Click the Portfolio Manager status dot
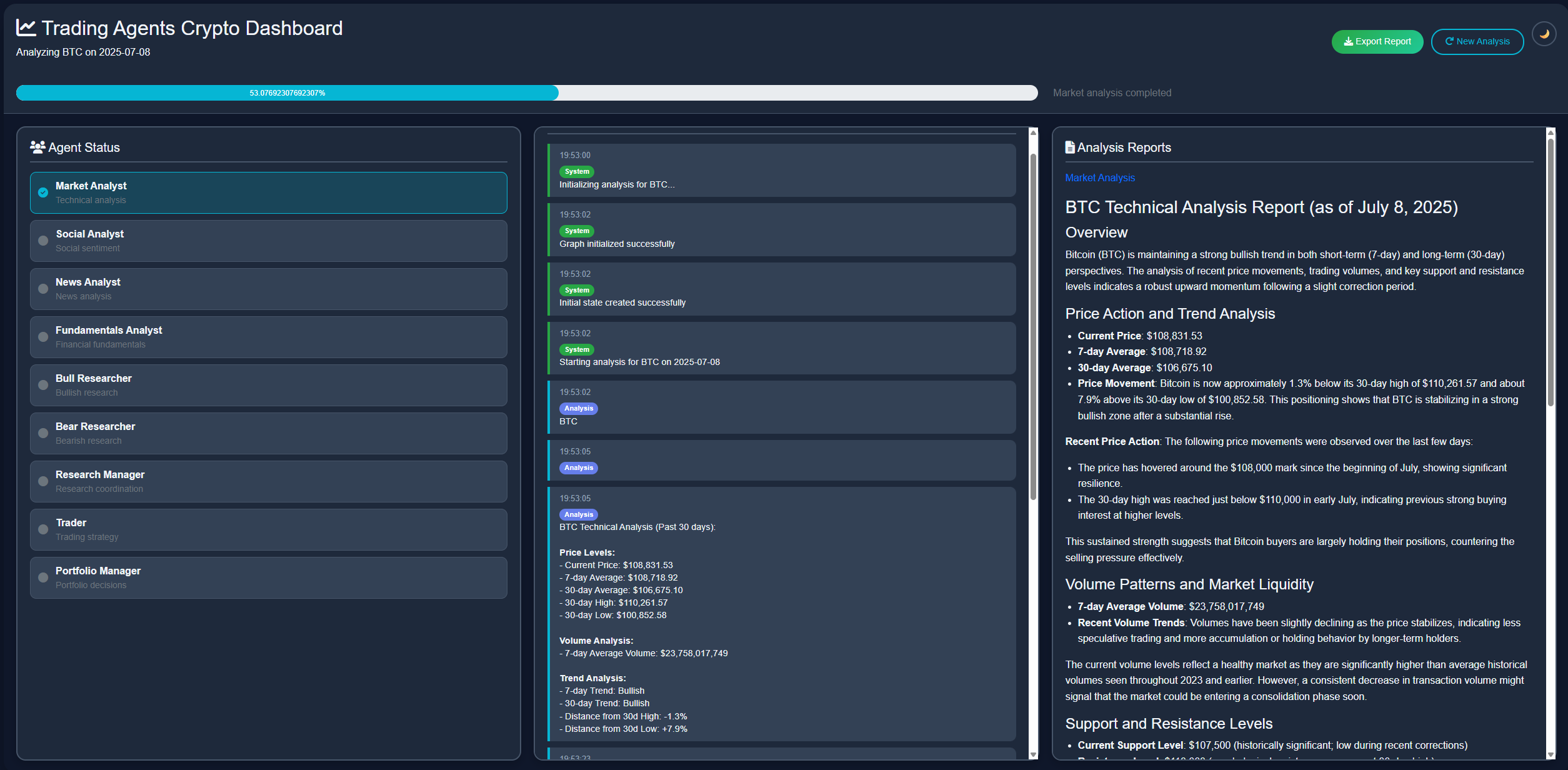This screenshot has height=770, width=1568. point(43,577)
